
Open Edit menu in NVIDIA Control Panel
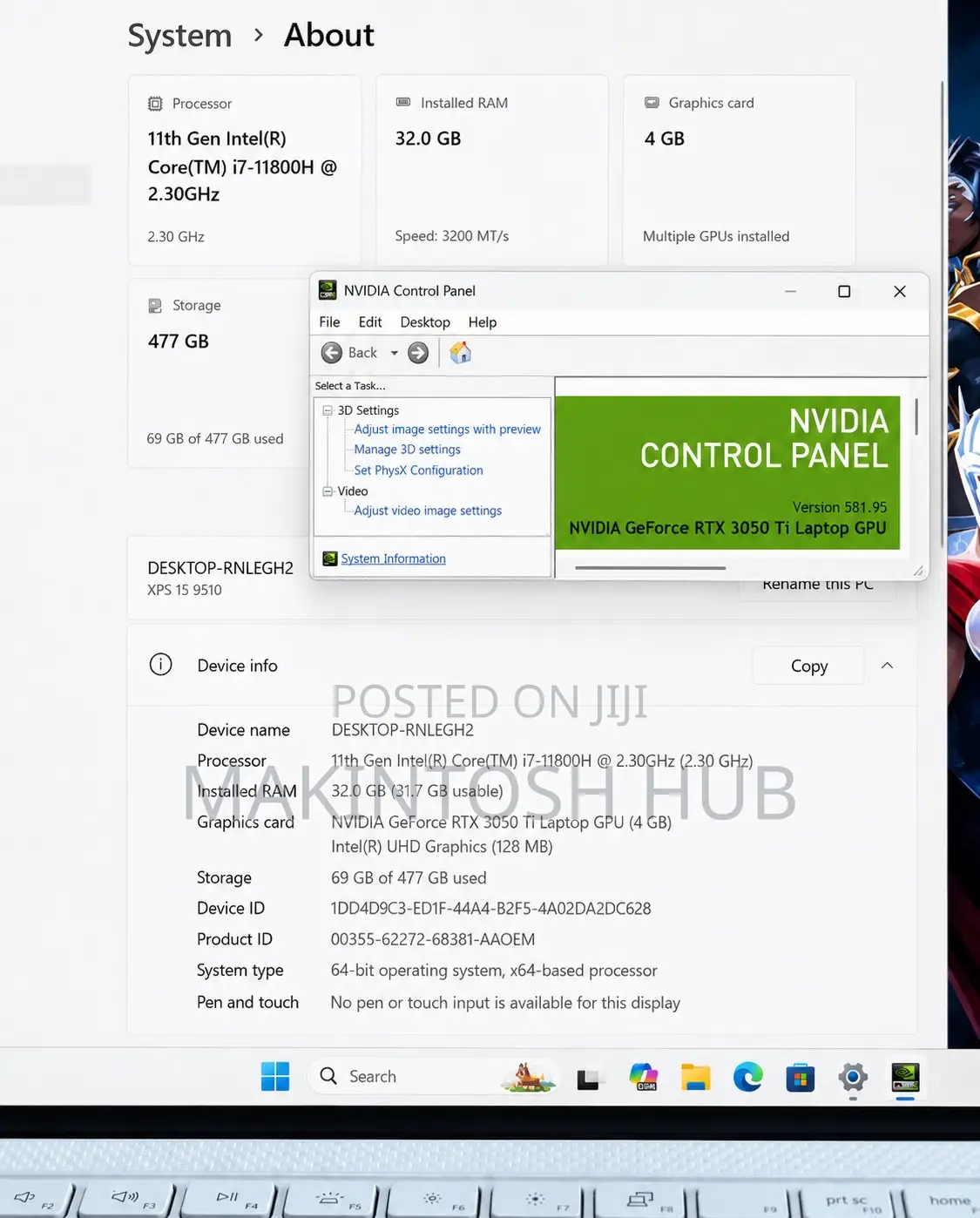click(370, 322)
